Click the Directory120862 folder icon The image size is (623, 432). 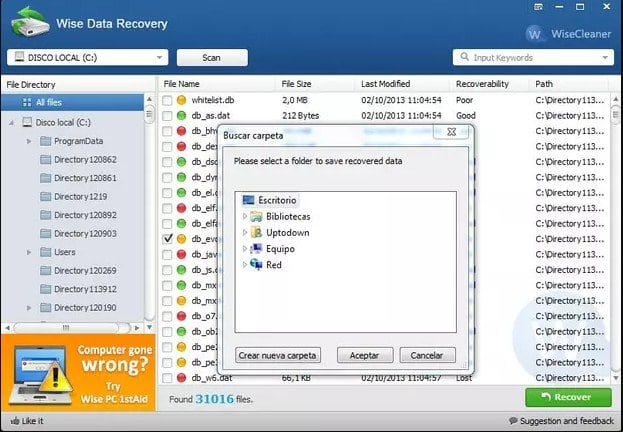(46, 159)
